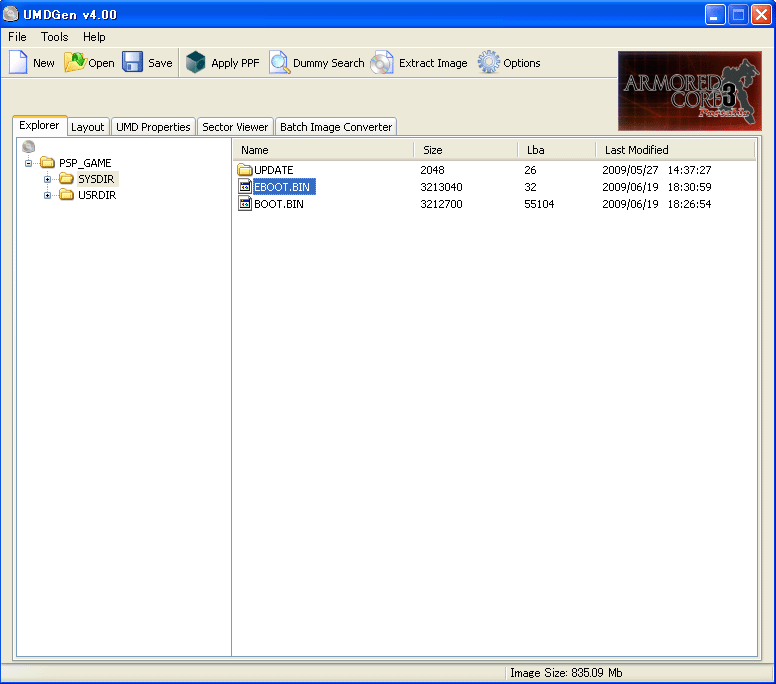Click the 2009/06/19 18:26:54 date cell

point(657,203)
